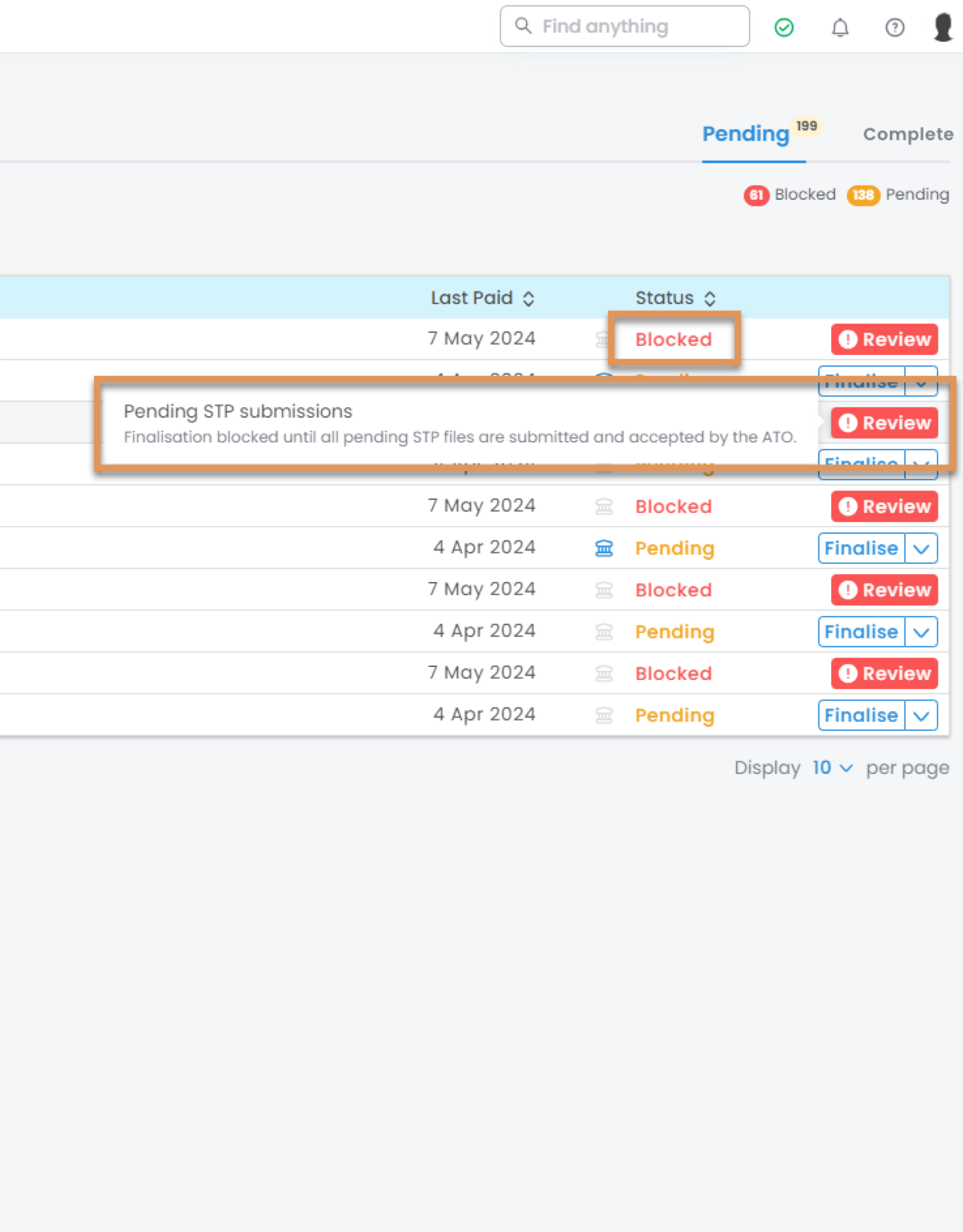The height and width of the screenshot is (1232, 963).
Task: Open the user profile avatar
Action: pos(943,27)
